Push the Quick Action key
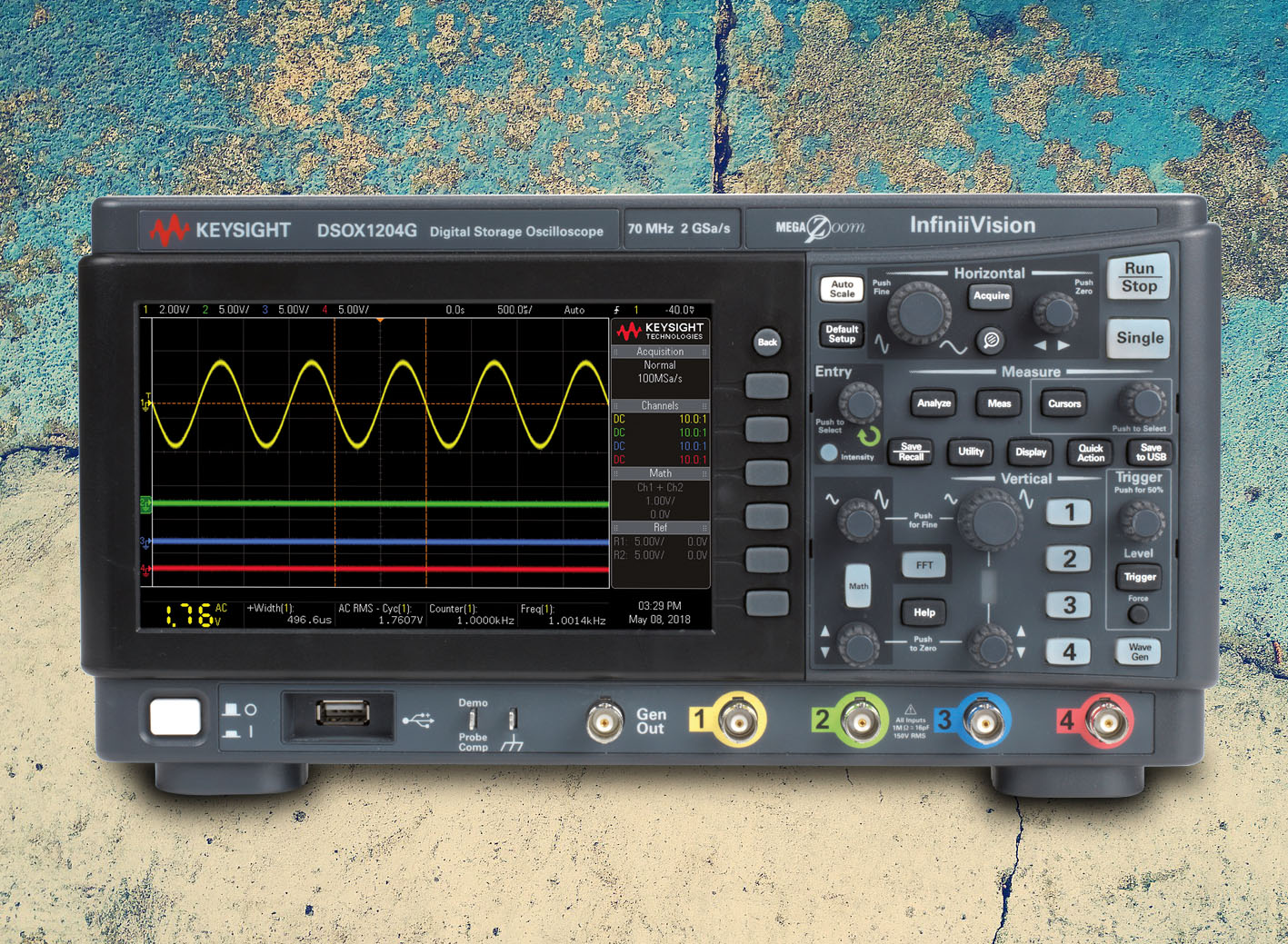 [1091, 452]
